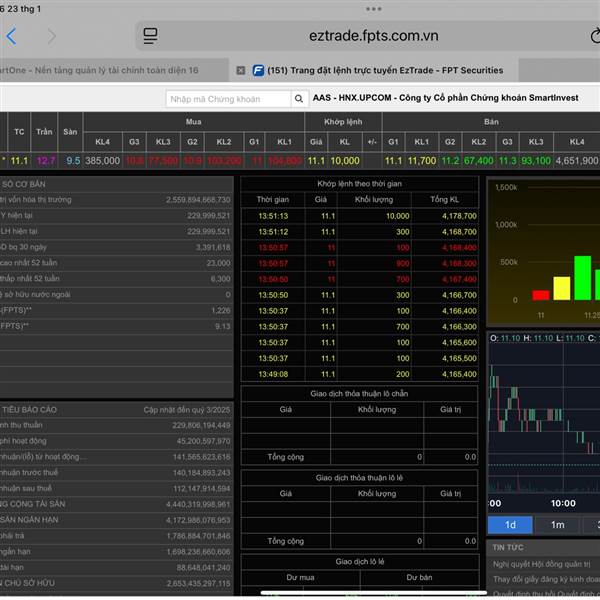
Task: Reload the page with the refresh icon
Action: [x=593, y=36]
